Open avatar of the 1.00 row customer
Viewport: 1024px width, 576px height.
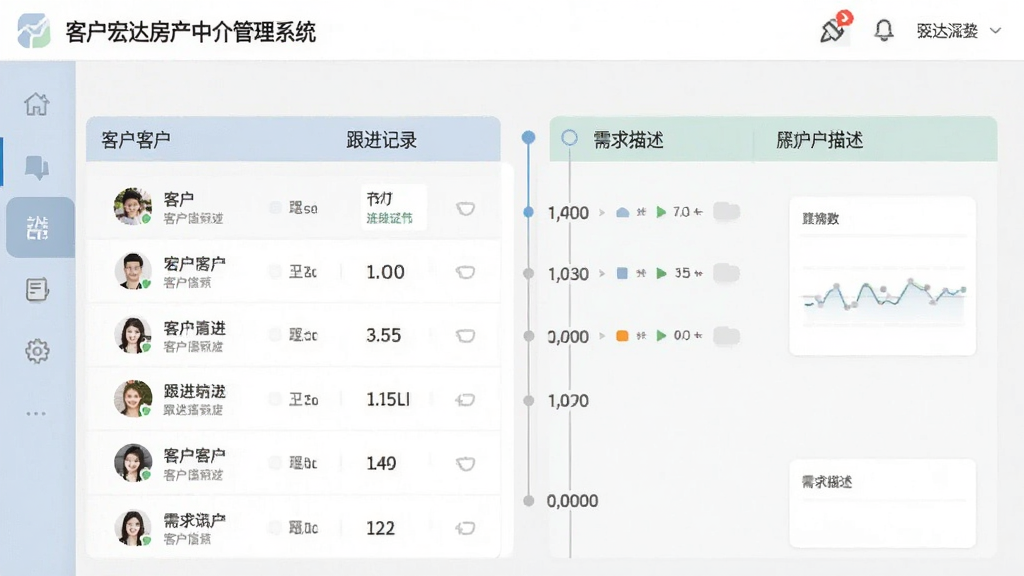pos(133,270)
